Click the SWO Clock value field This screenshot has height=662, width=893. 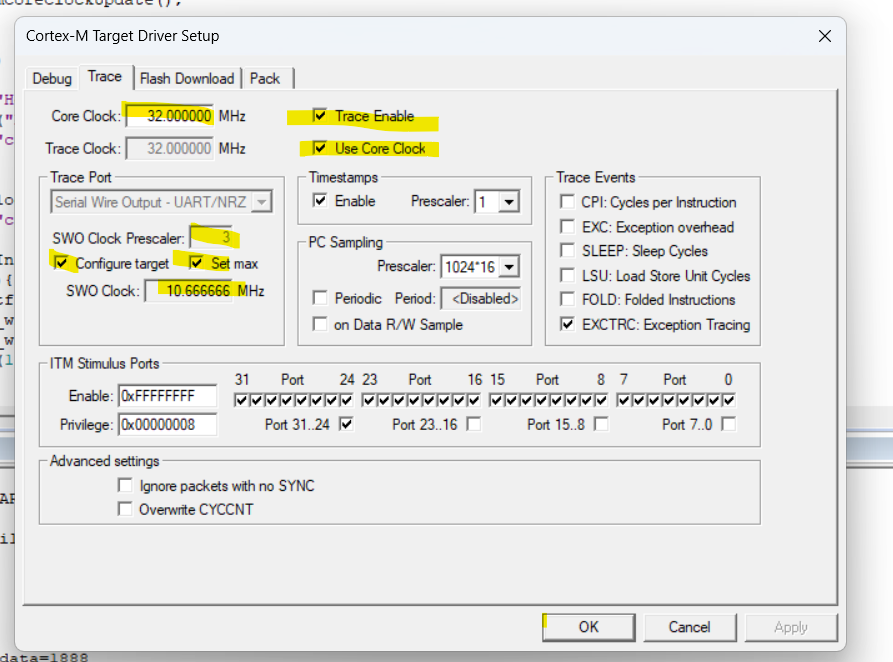pyautogui.click(x=189, y=291)
